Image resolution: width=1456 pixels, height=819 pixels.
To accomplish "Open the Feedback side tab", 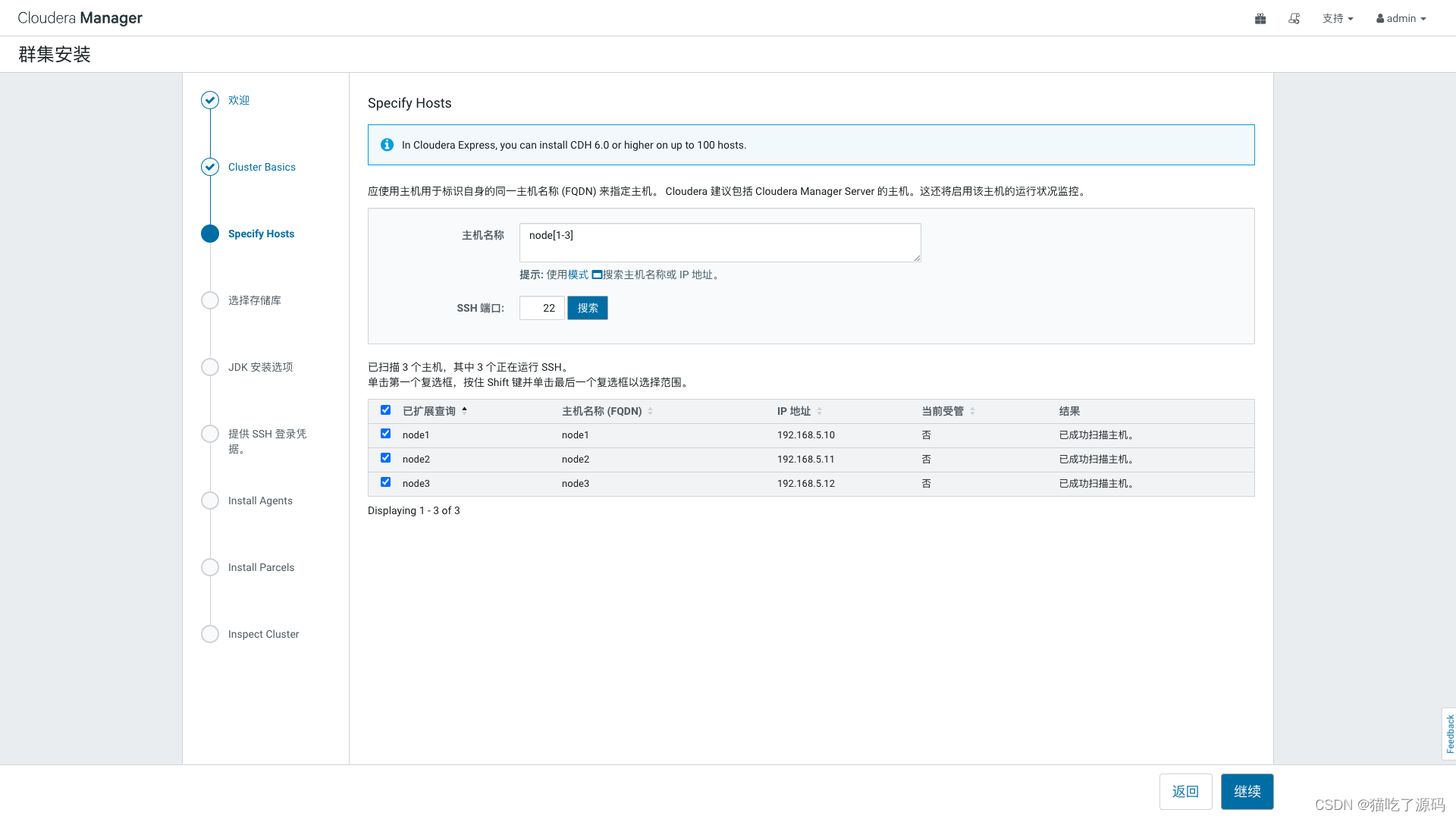I will point(1449,733).
